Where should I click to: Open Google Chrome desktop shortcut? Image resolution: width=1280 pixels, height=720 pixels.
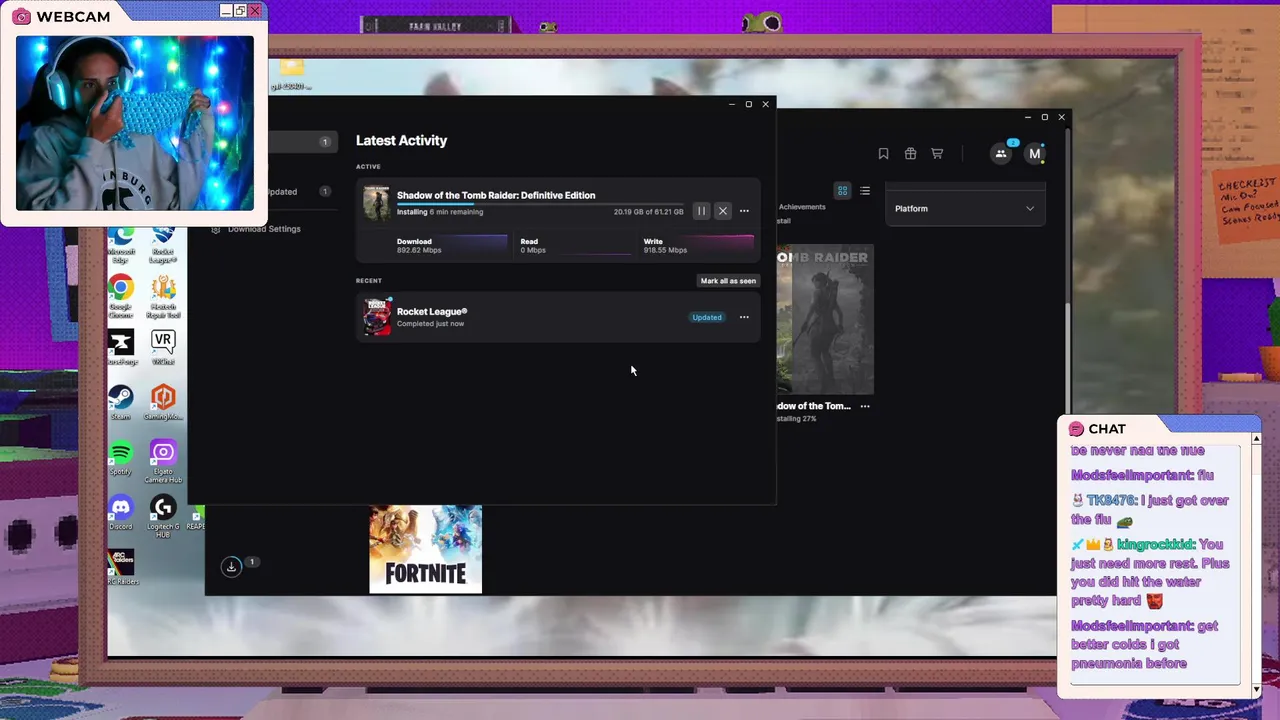[121, 293]
